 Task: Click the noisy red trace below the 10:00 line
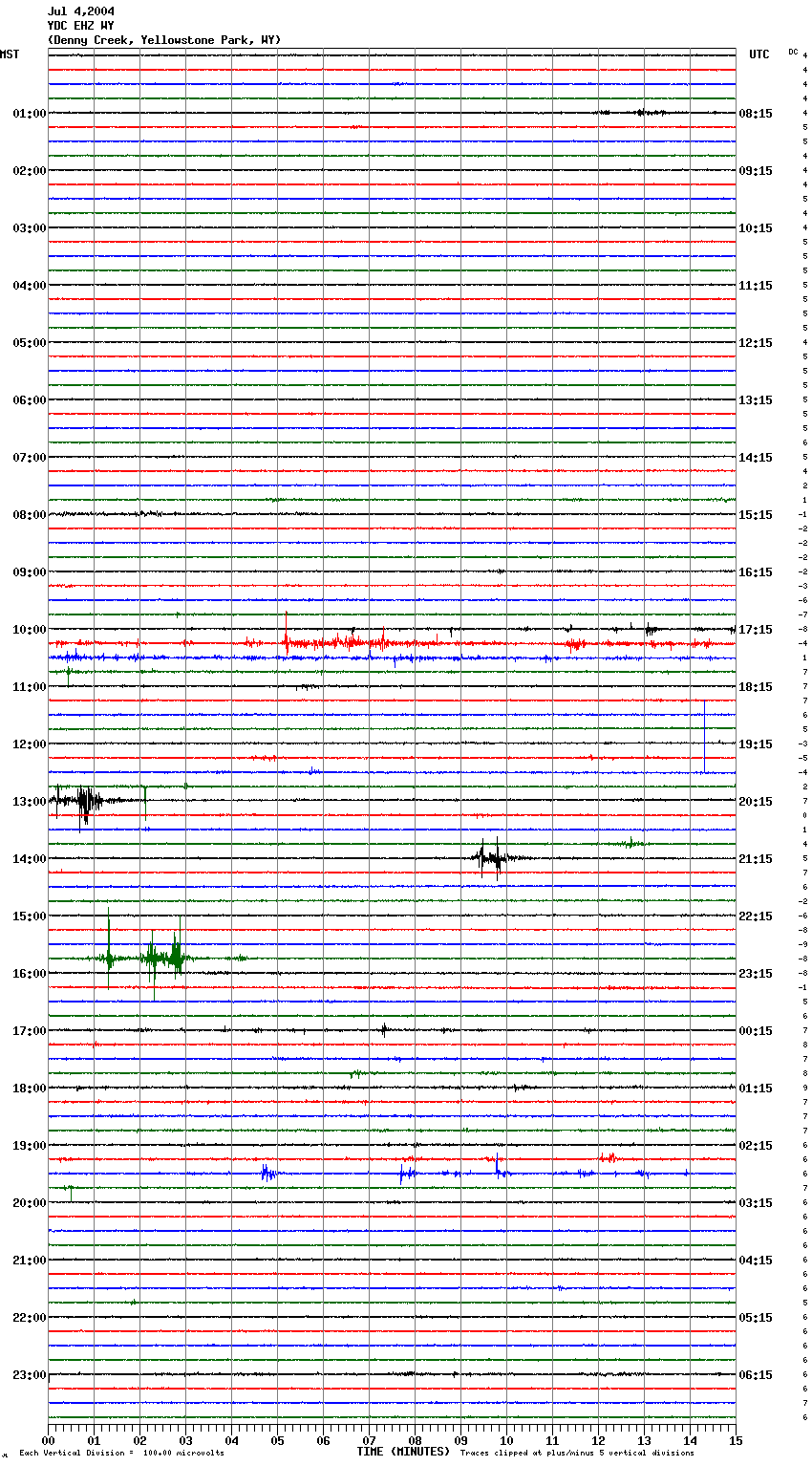392,643
